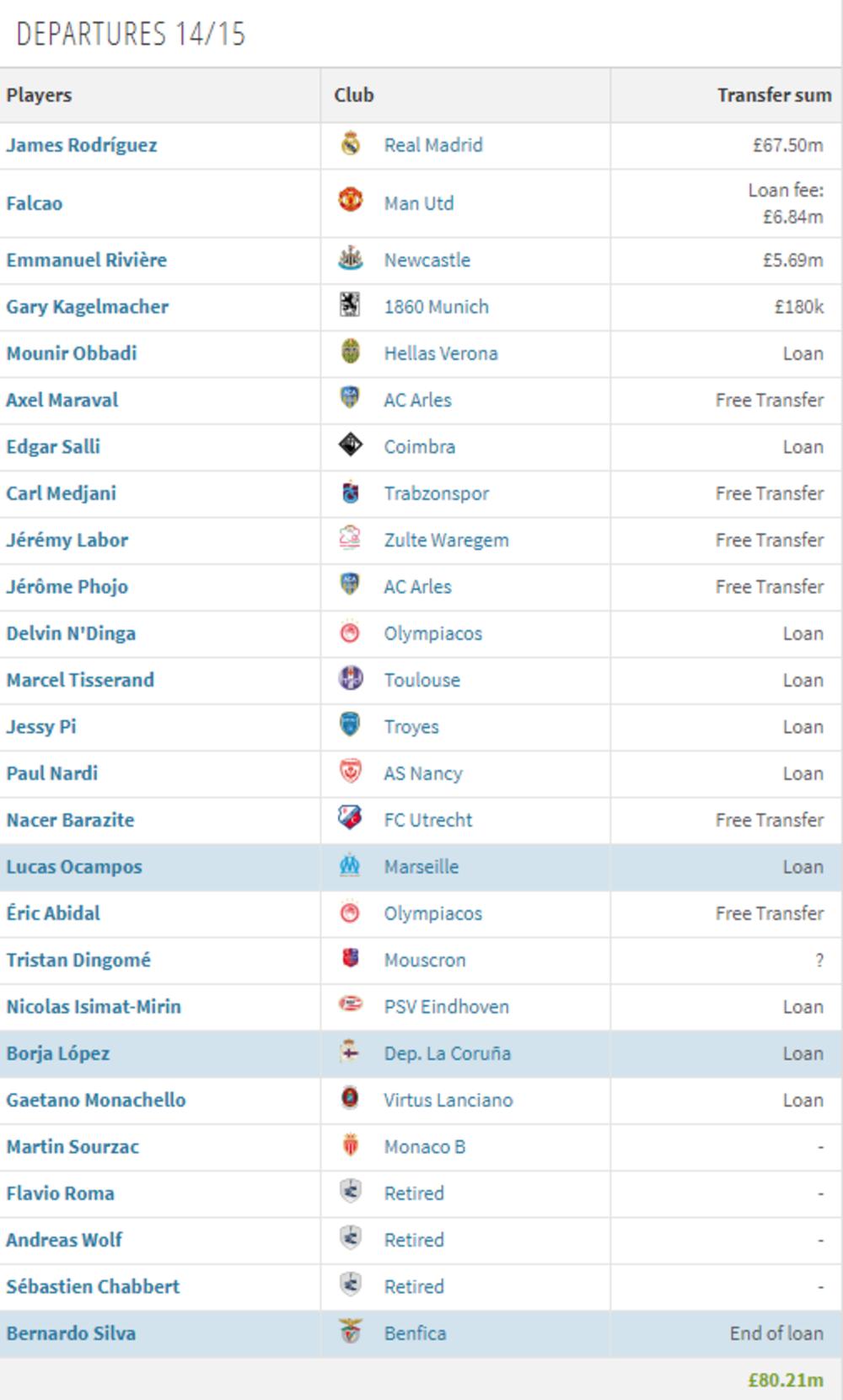Click the £80.21m total sum
The height and width of the screenshot is (1400, 843).
pos(784,1378)
